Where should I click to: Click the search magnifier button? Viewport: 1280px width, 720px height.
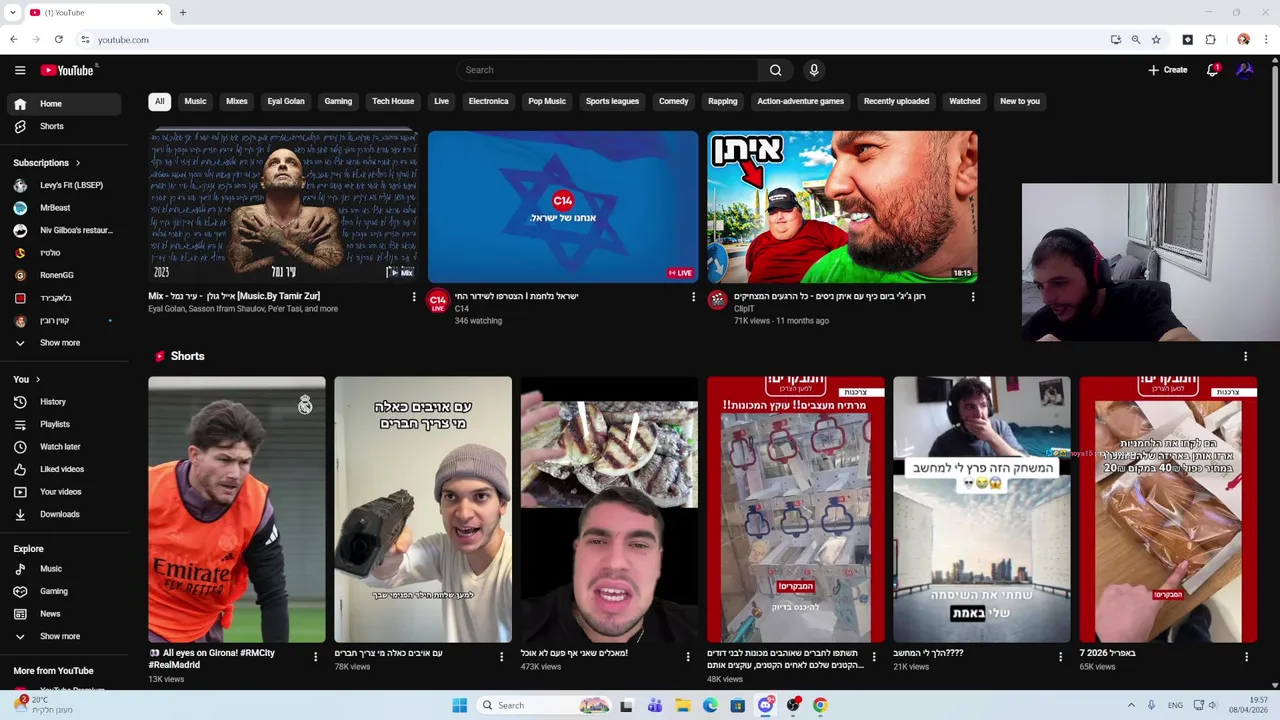click(775, 70)
